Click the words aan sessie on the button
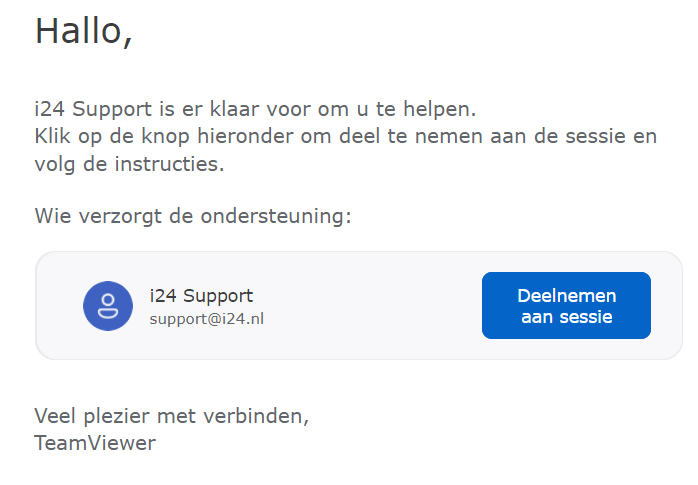698x485 pixels. point(567,317)
